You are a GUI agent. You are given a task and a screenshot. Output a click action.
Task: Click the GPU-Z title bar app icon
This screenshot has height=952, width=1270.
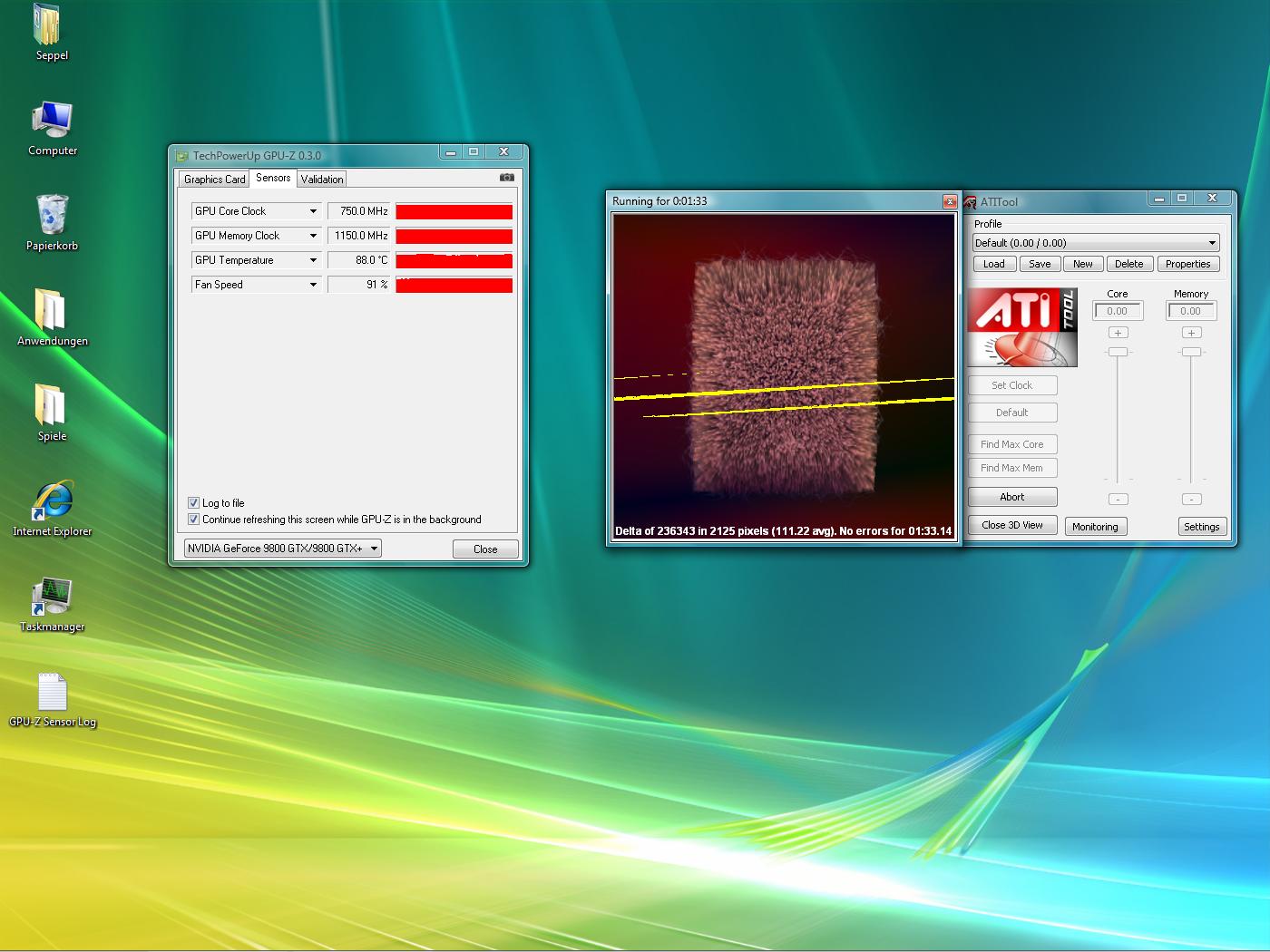[181, 156]
